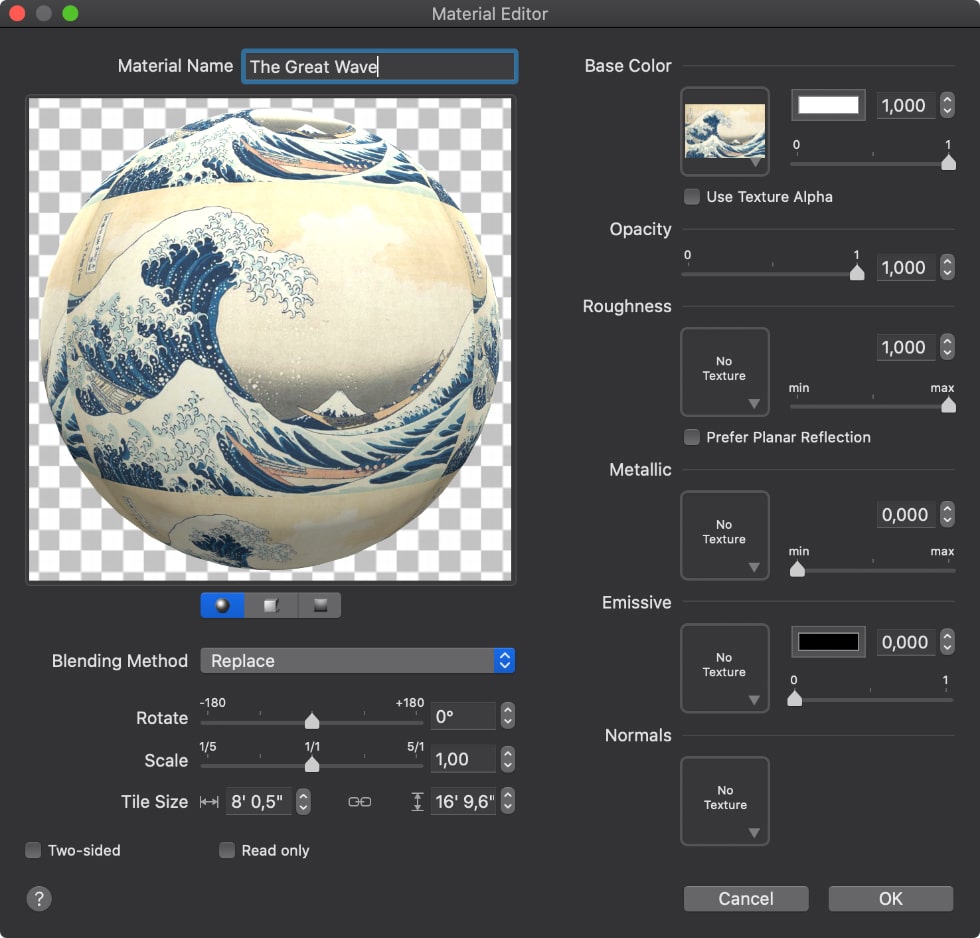Click the Emissive slider handle
This screenshot has height=938, width=980.
794,698
